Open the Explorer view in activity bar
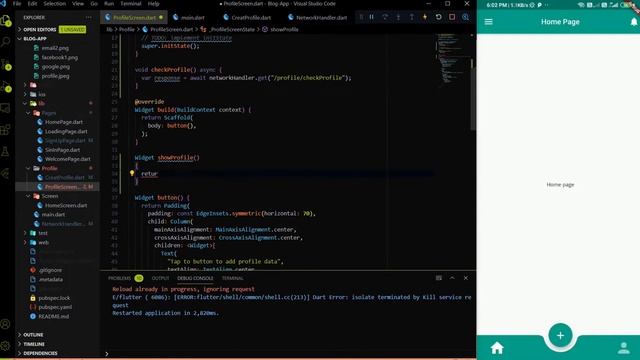The image size is (640, 360). pyautogui.click(x=6, y=20)
